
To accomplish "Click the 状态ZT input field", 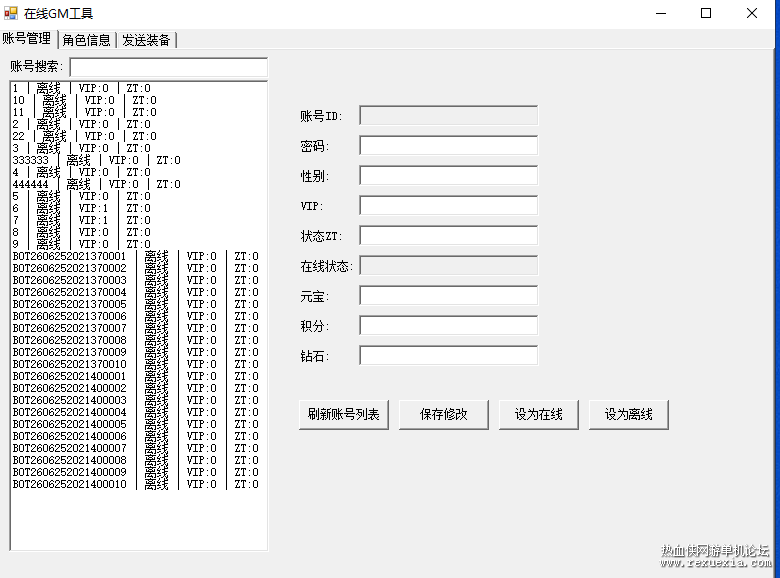I will 448,235.
